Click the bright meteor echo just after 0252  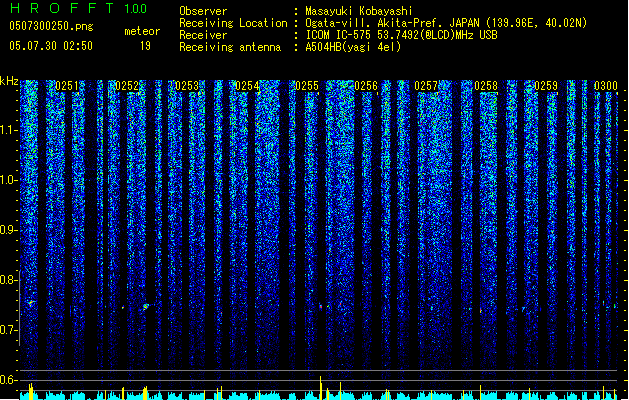click(146, 307)
